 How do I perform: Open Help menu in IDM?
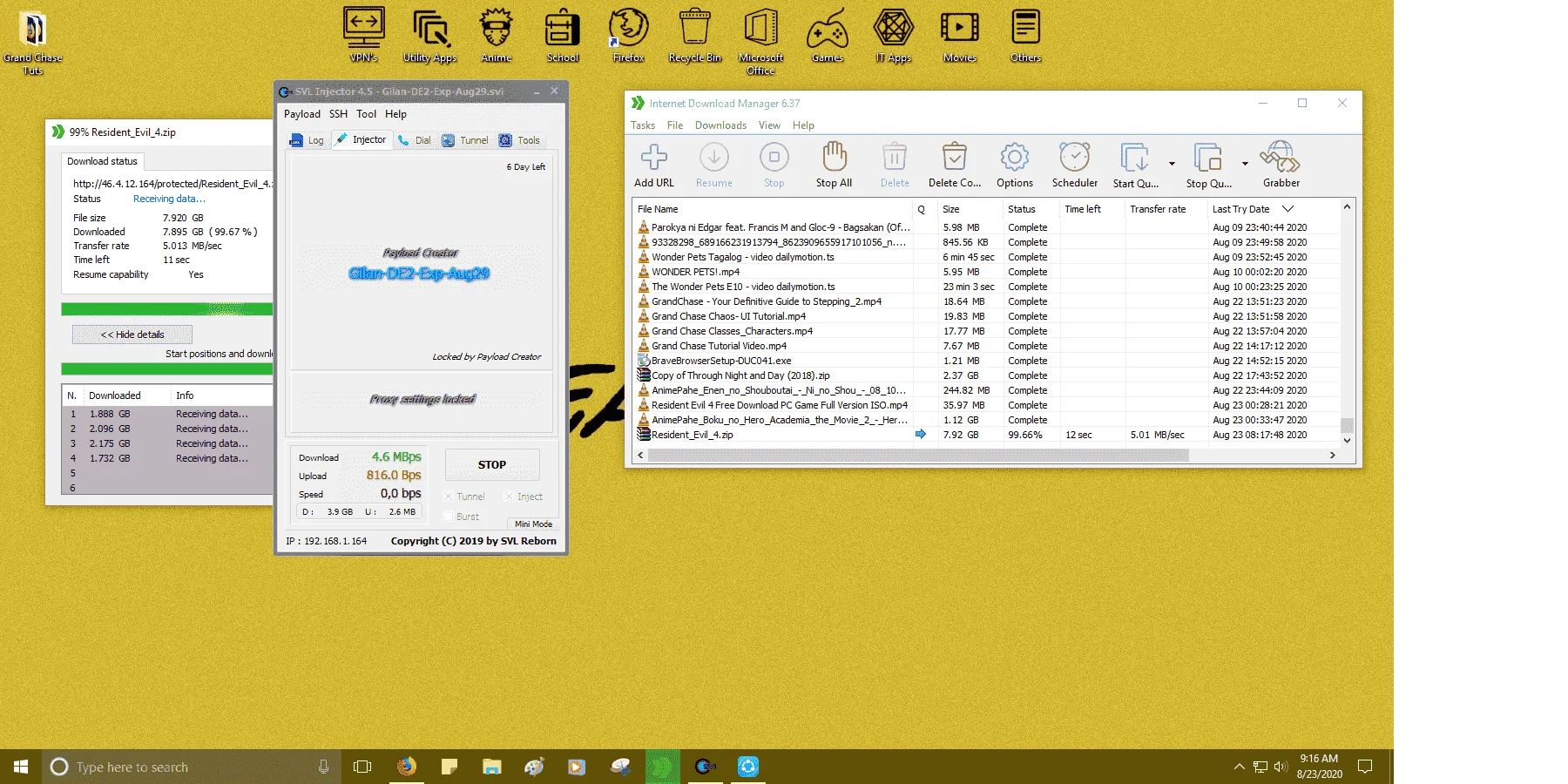[x=803, y=125]
